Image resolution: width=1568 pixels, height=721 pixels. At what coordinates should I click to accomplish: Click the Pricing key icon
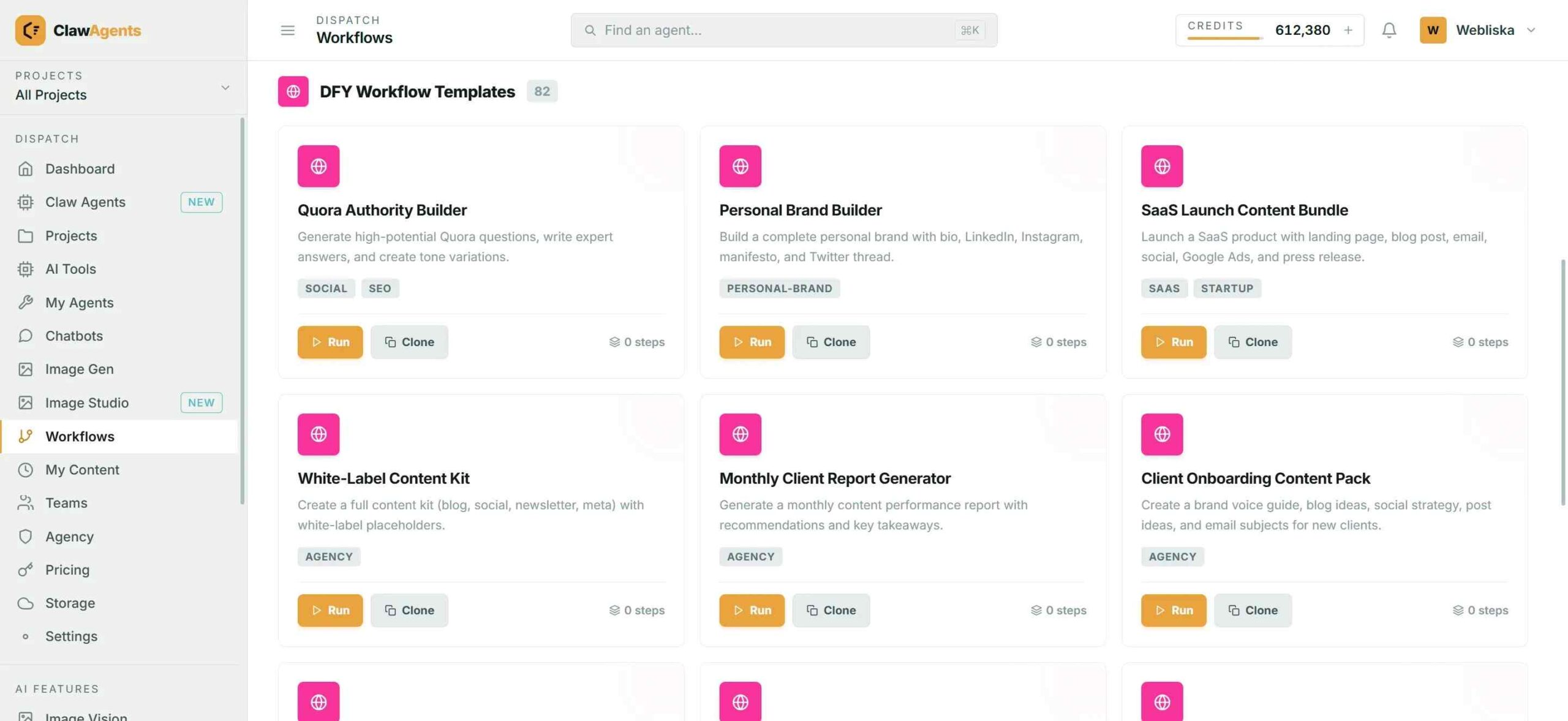click(25, 570)
